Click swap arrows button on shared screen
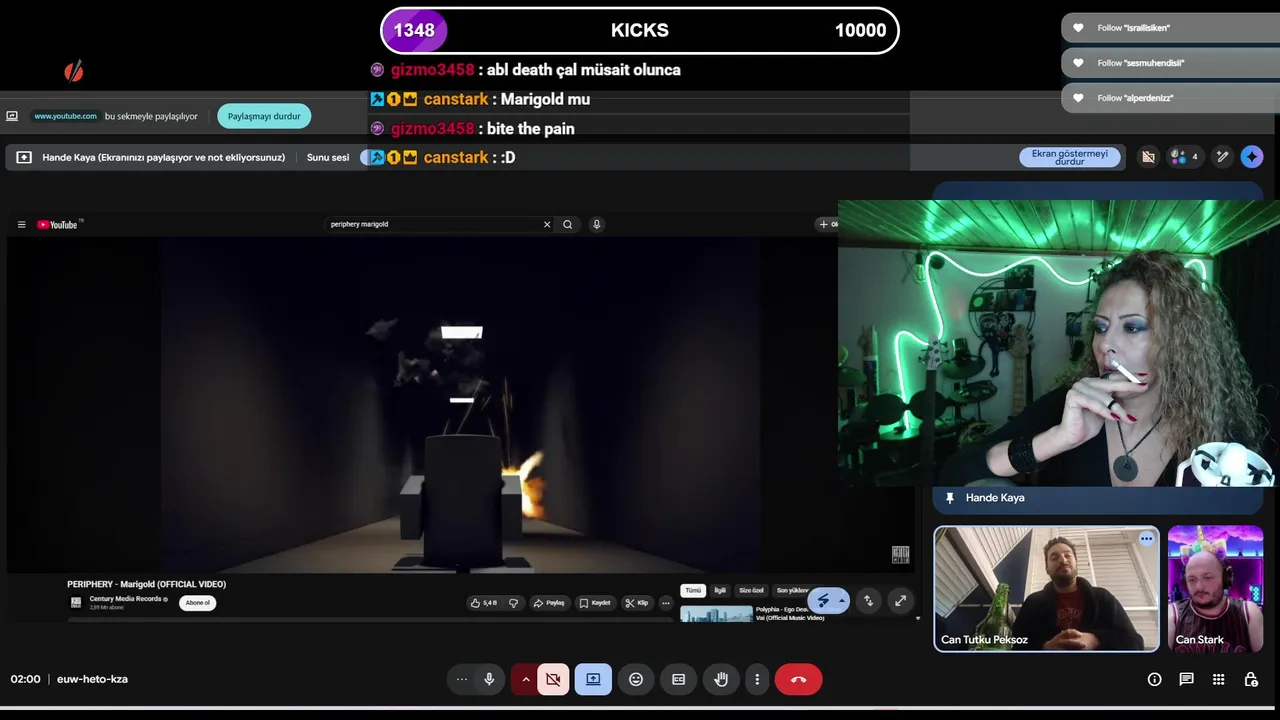The height and width of the screenshot is (720, 1280). [x=868, y=601]
